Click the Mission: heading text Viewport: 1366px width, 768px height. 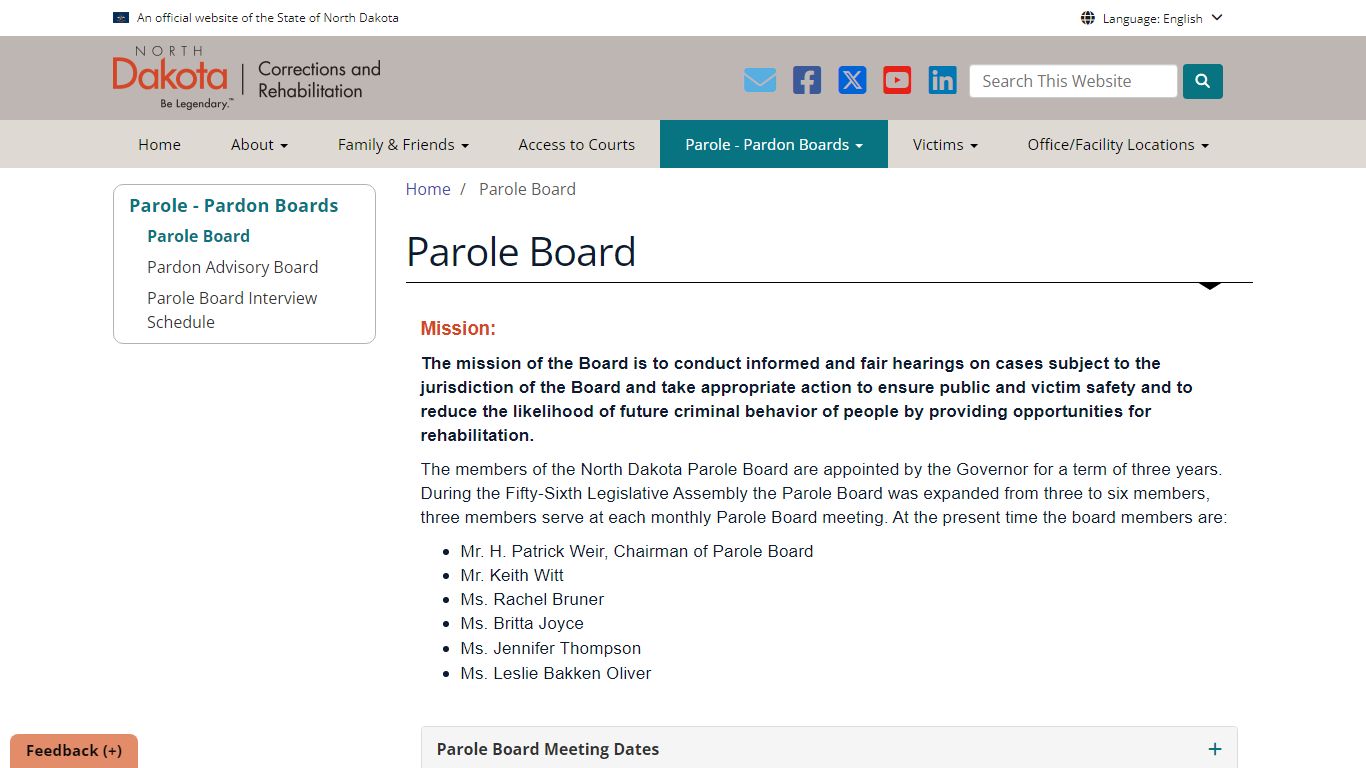(458, 328)
